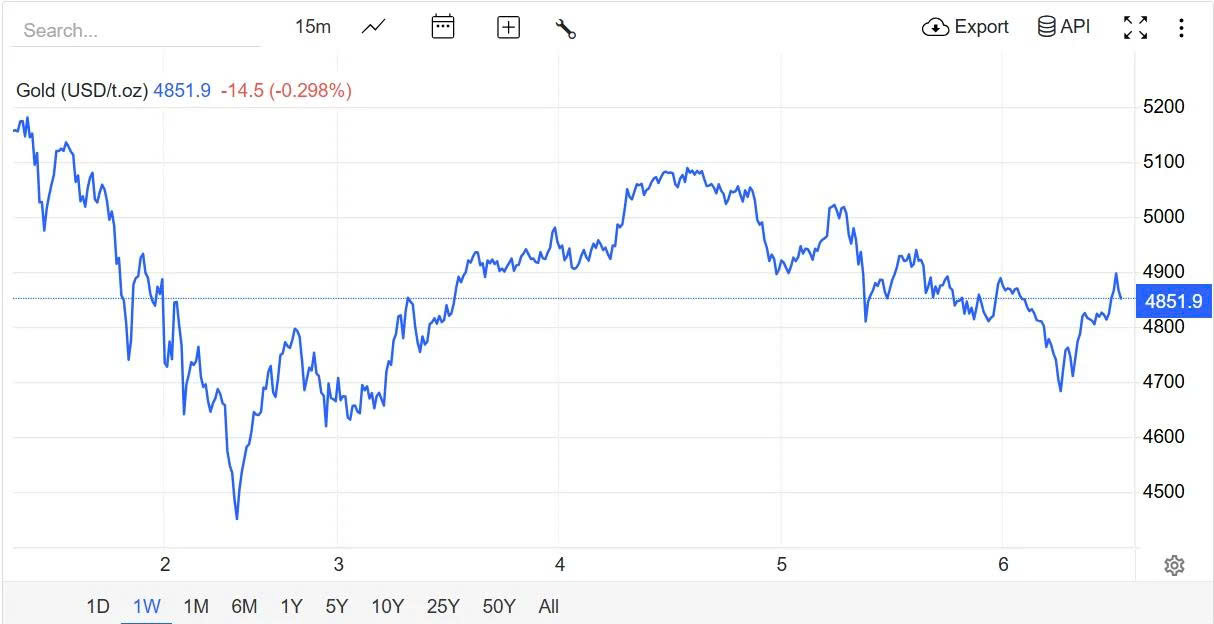This screenshot has height=624, width=1214.
Task: Switch chart to 1Y range
Action: click(x=291, y=606)
